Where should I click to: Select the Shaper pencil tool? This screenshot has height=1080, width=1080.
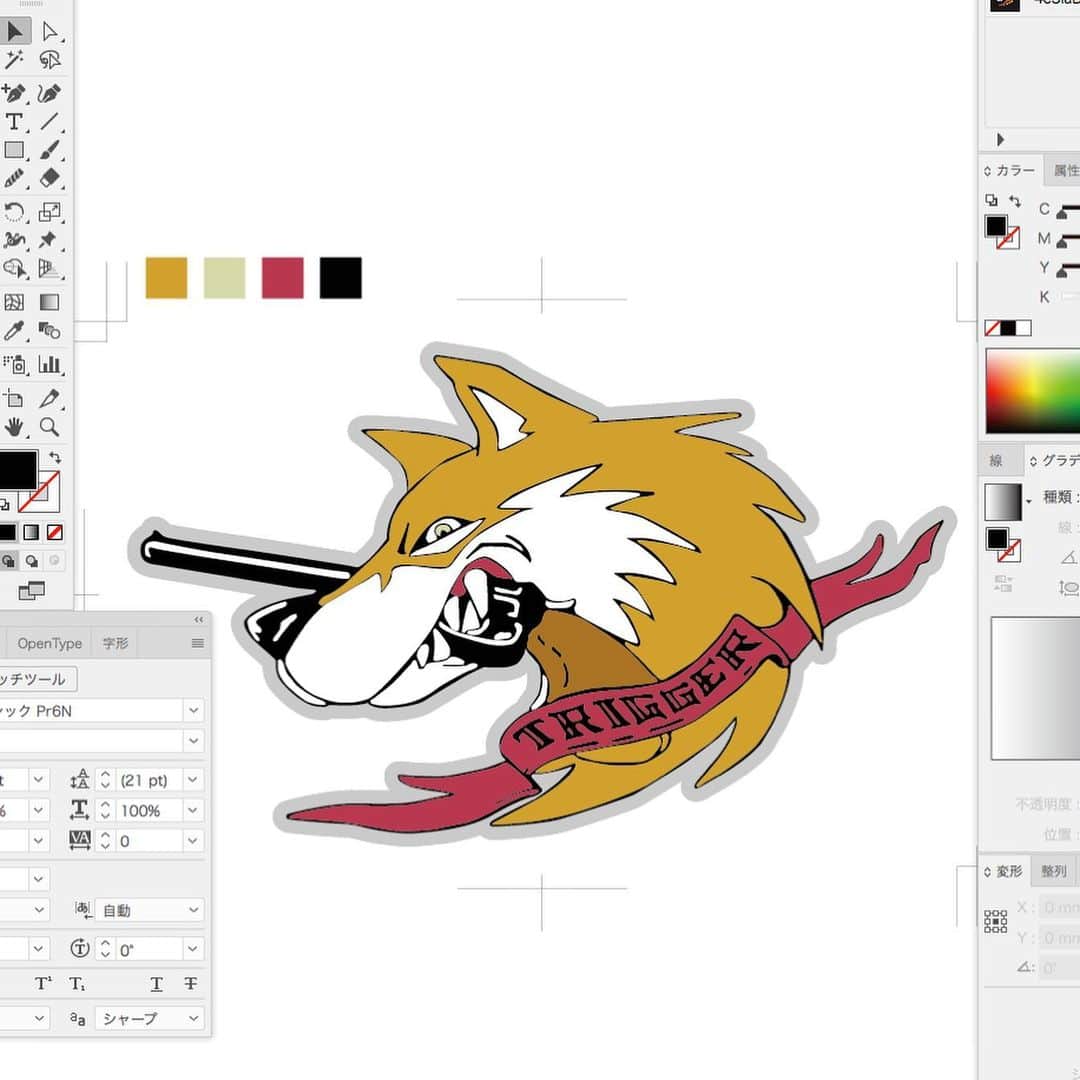pos(14,178)
